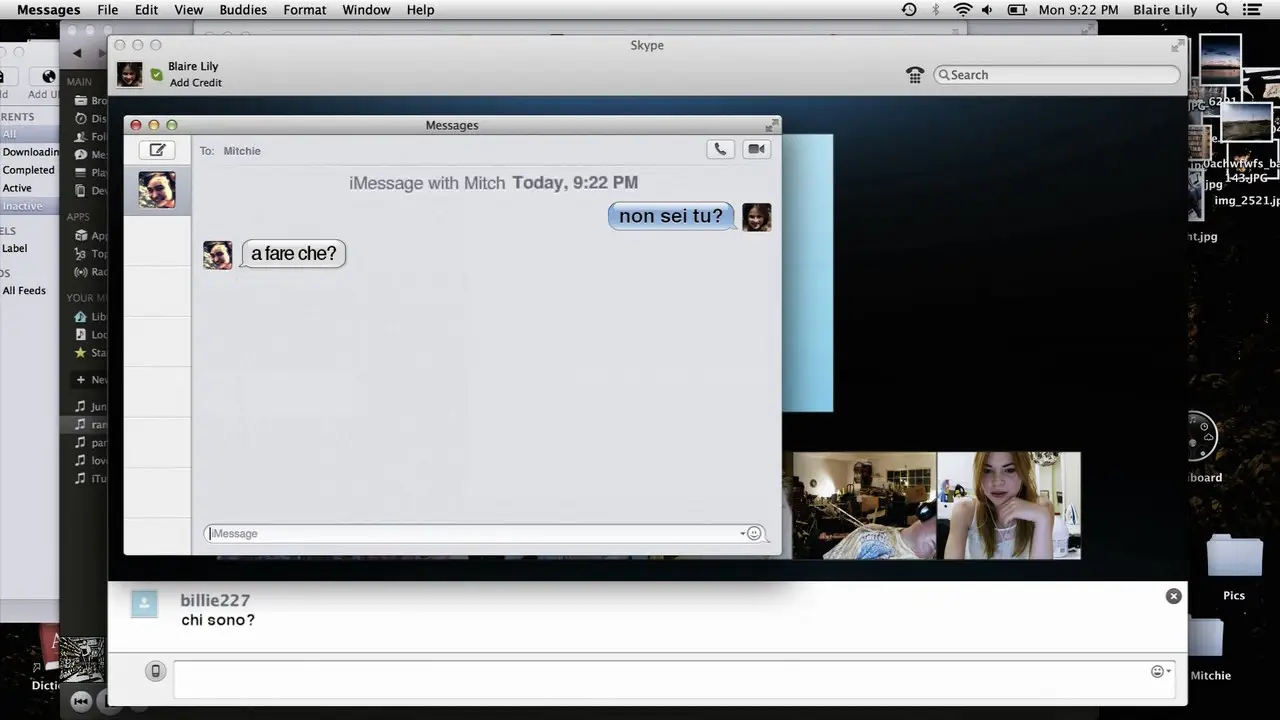Click the 'non sei tu?' sent message bubble
This screenshot has height=720, width=1280.
671,216
